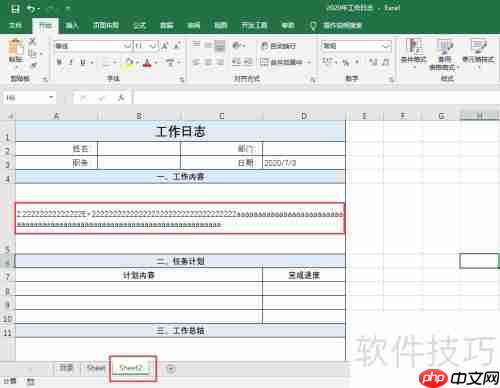The image size is (500, 388).
Task: Select the Sheet2 worksheet tab
Action: [131, 368]
